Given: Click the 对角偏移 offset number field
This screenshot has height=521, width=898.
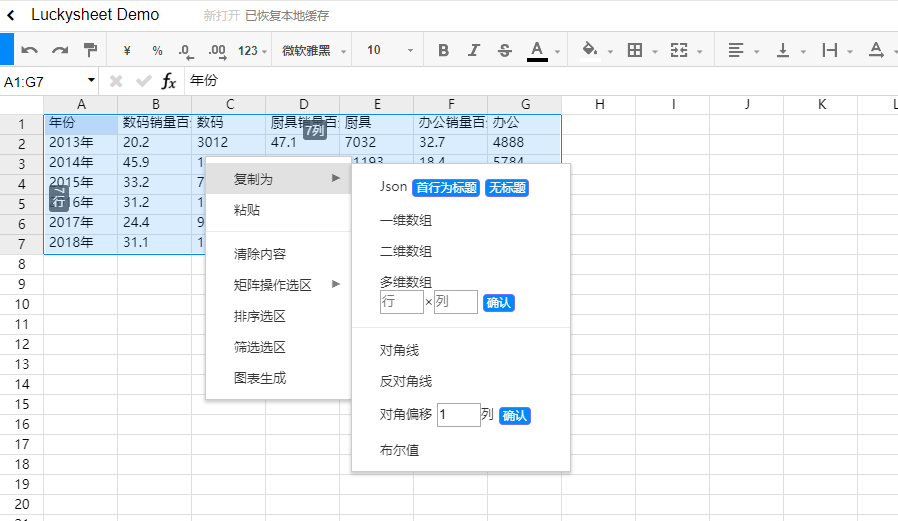Looking at the screenshot, I should coord(459,415).
